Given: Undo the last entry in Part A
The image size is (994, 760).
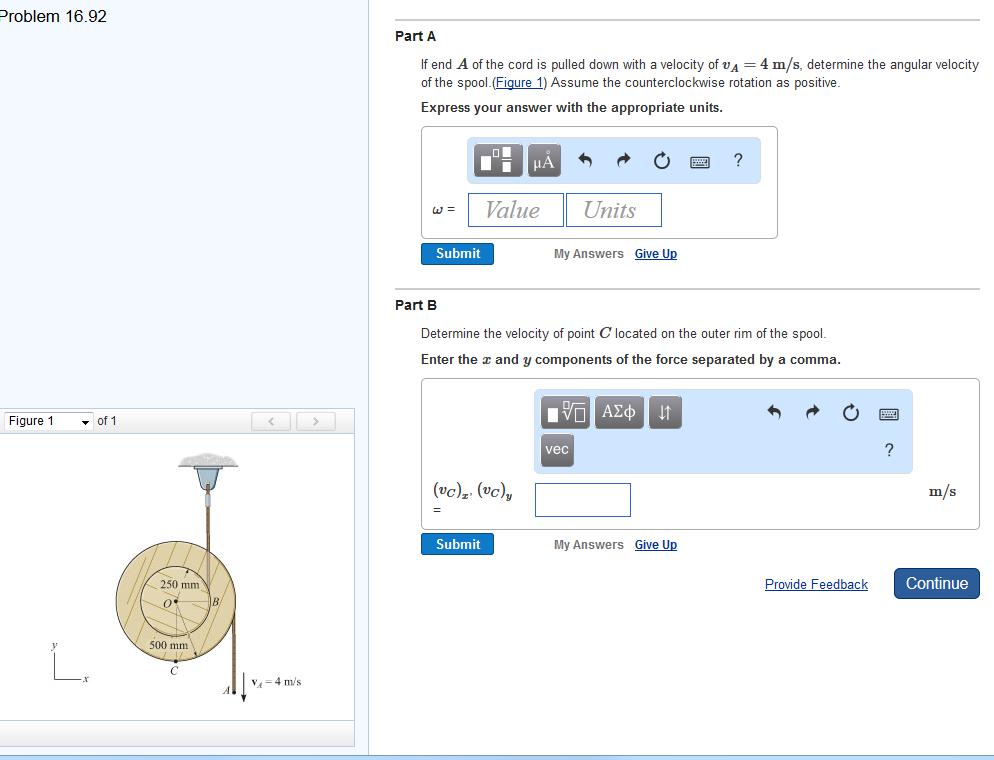Looking at the screenshot, I should [585, 160].
